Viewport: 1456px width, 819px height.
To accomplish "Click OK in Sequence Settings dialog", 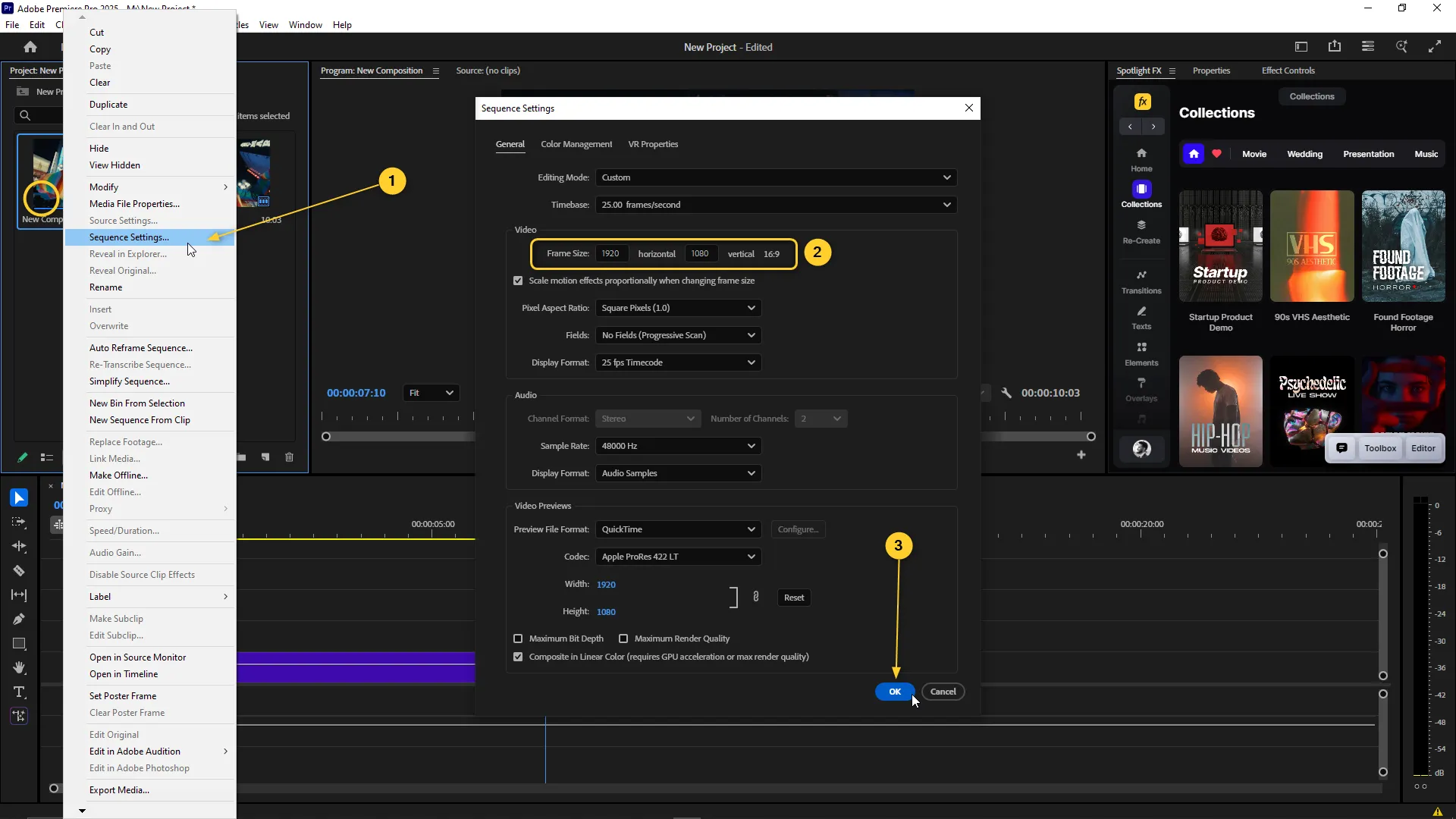I will [x=894, y=692].
